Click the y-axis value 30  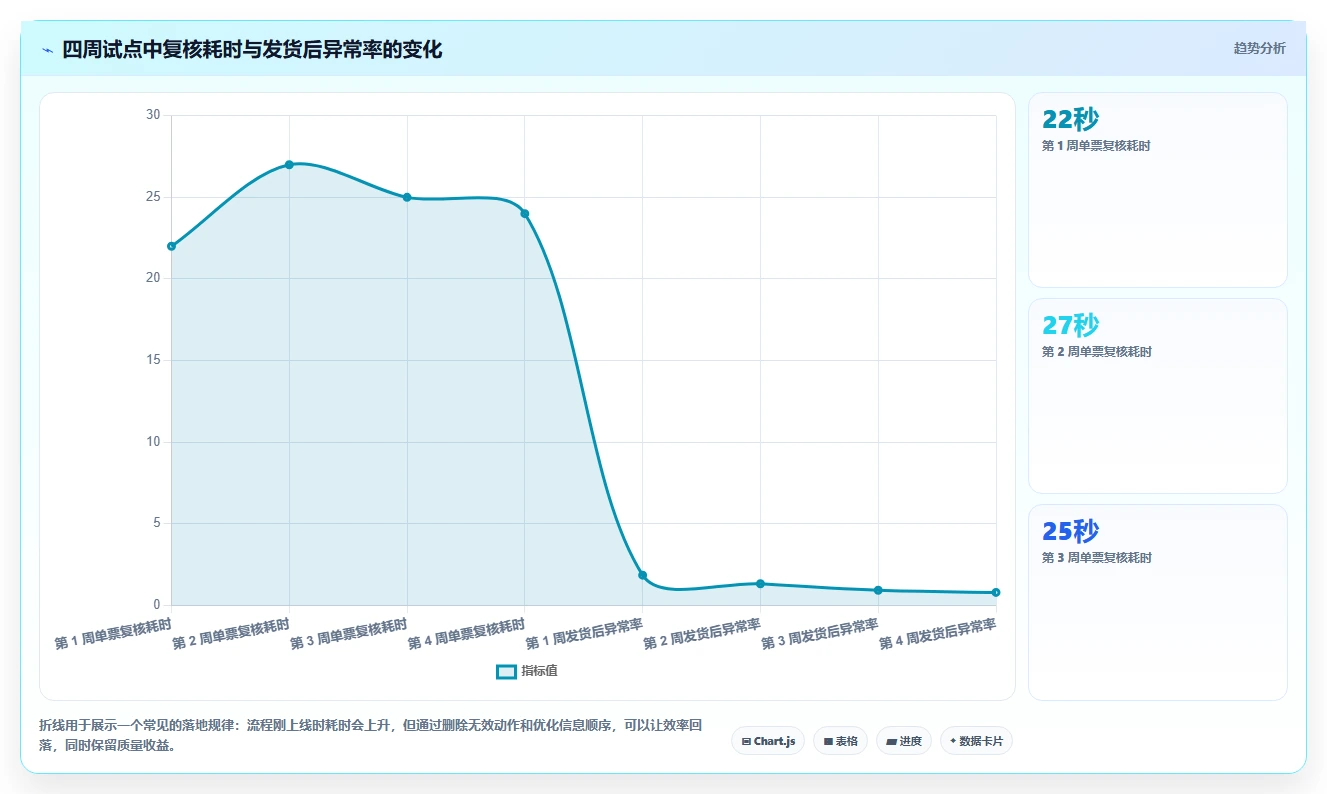tap(153, 115)
